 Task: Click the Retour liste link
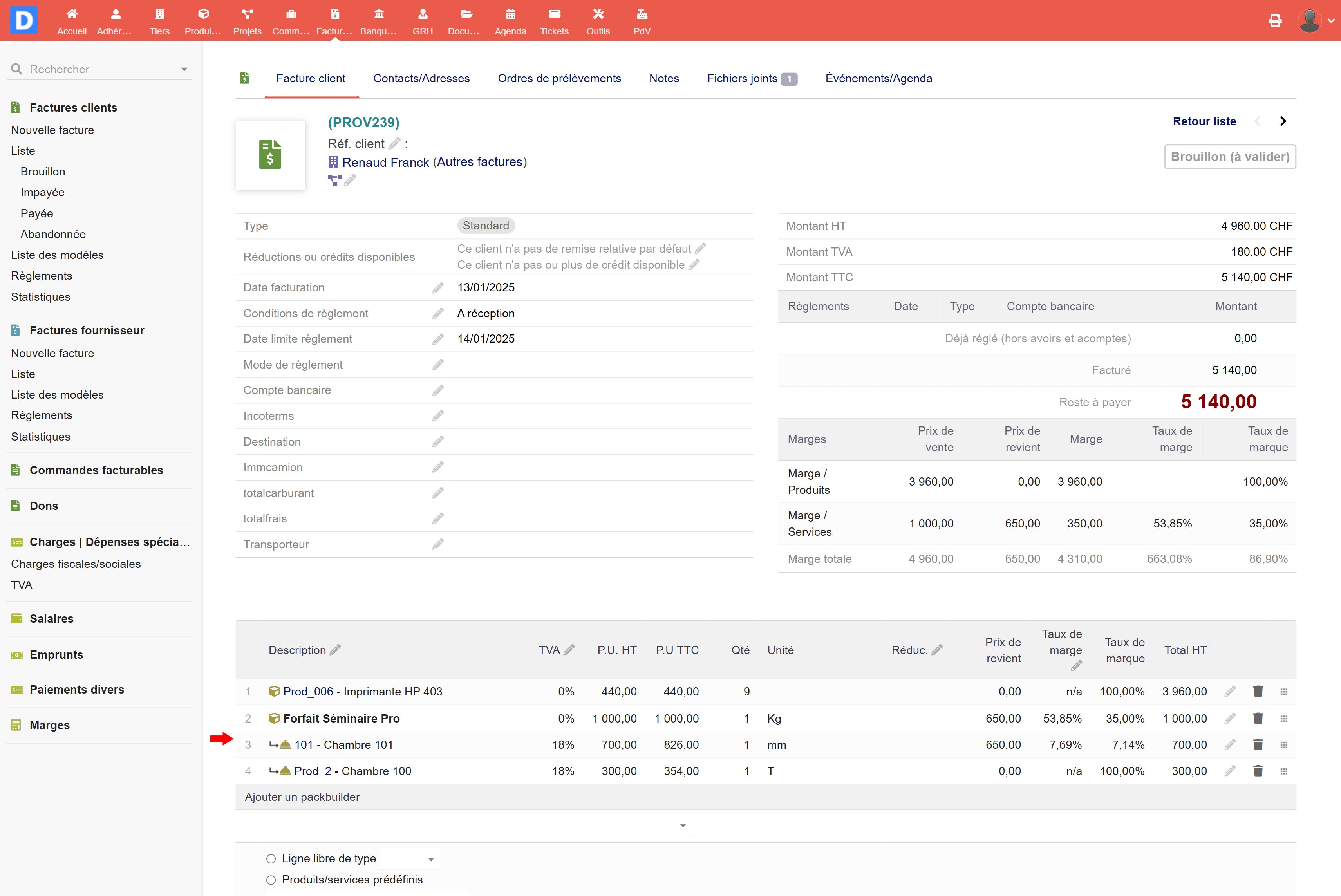(x=1204, y=121)
